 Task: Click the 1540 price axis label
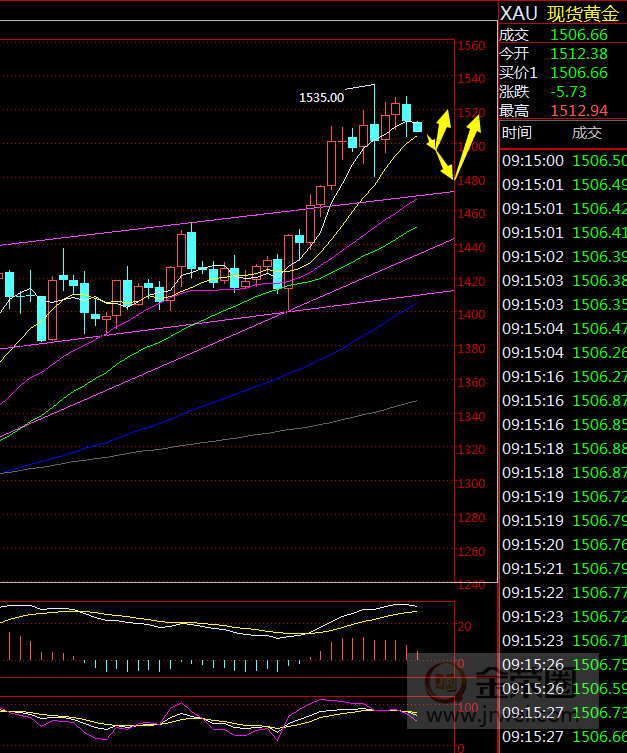click(x=471, y=78)
